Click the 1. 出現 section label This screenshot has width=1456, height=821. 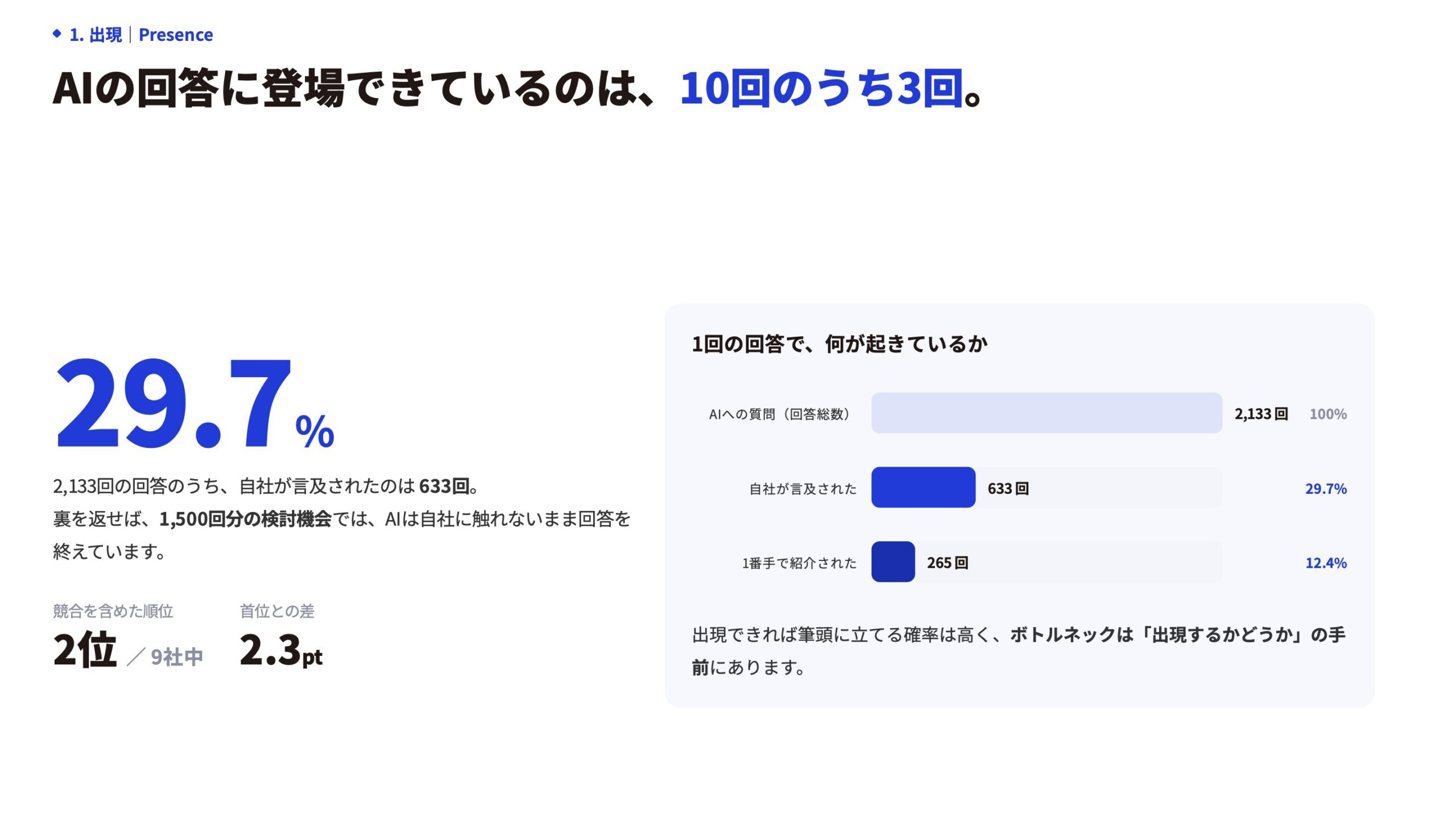coord(96,35)
